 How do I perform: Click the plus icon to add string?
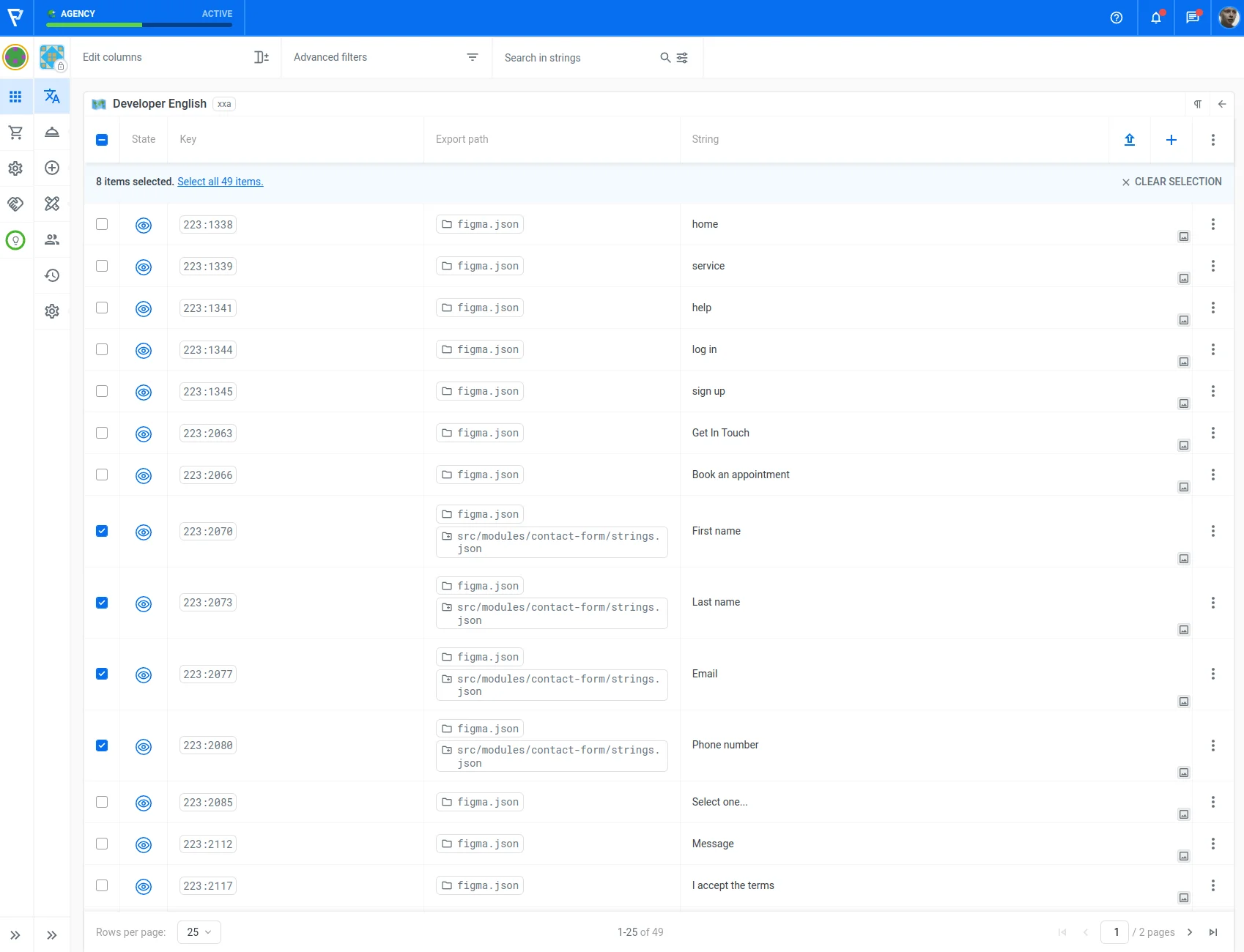point(1171,139)
